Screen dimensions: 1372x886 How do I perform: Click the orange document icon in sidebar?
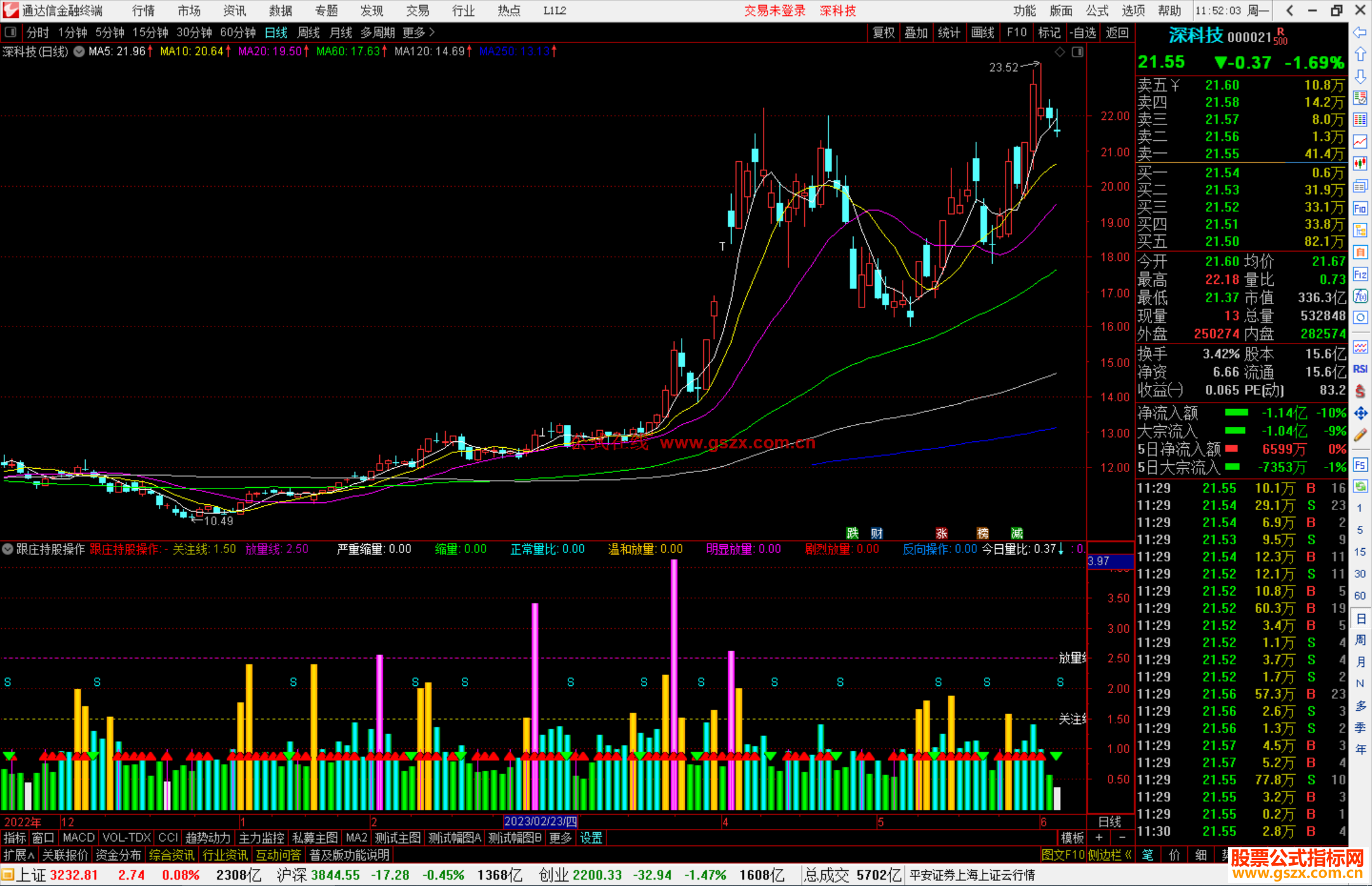(x=1360, y=252)
